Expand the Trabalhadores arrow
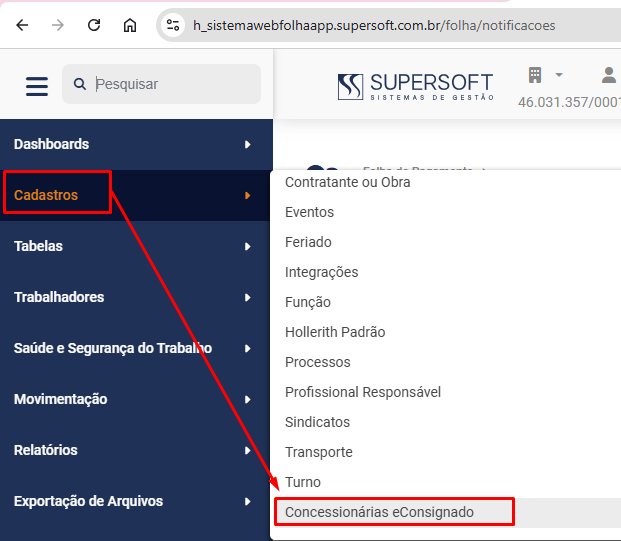 pyautogui.click(x=248, y=297)
